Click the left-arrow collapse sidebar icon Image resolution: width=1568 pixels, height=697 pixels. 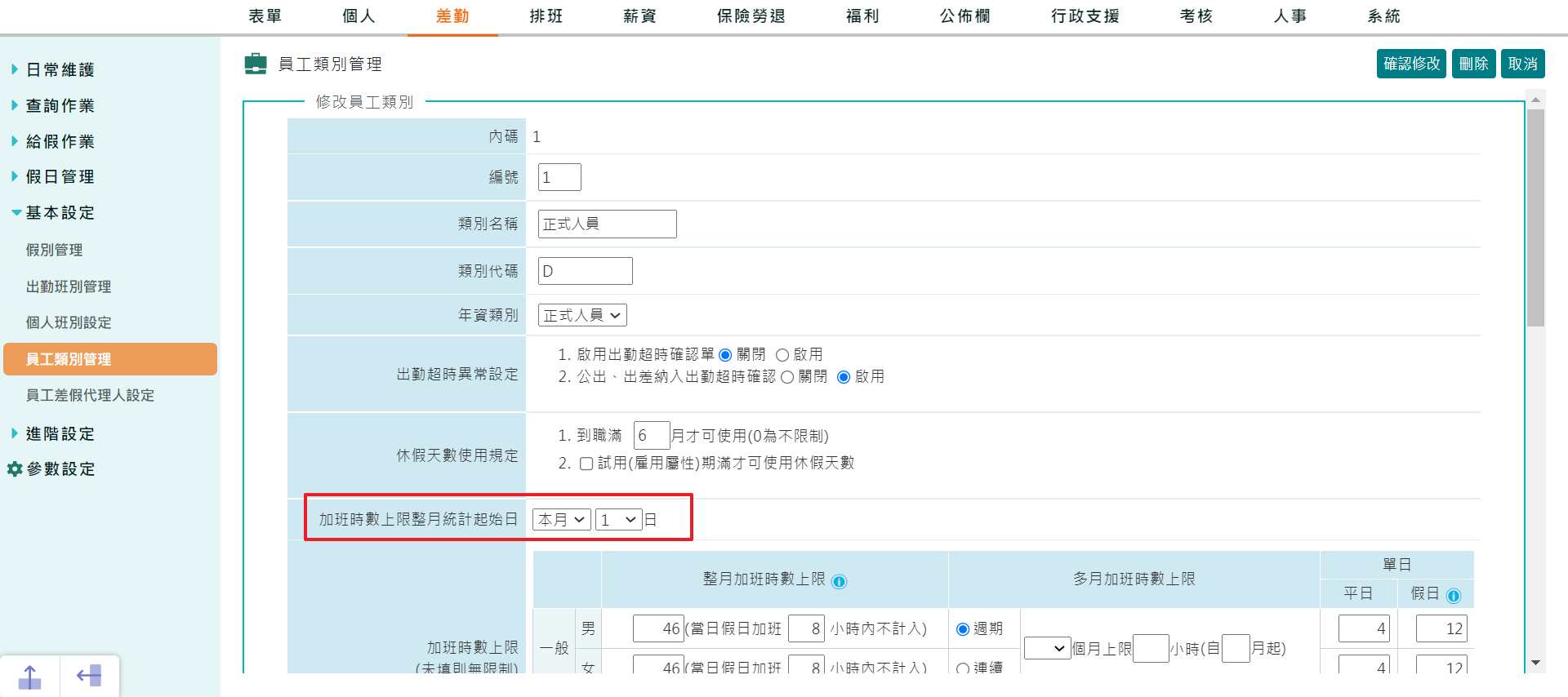coord(89,676)
